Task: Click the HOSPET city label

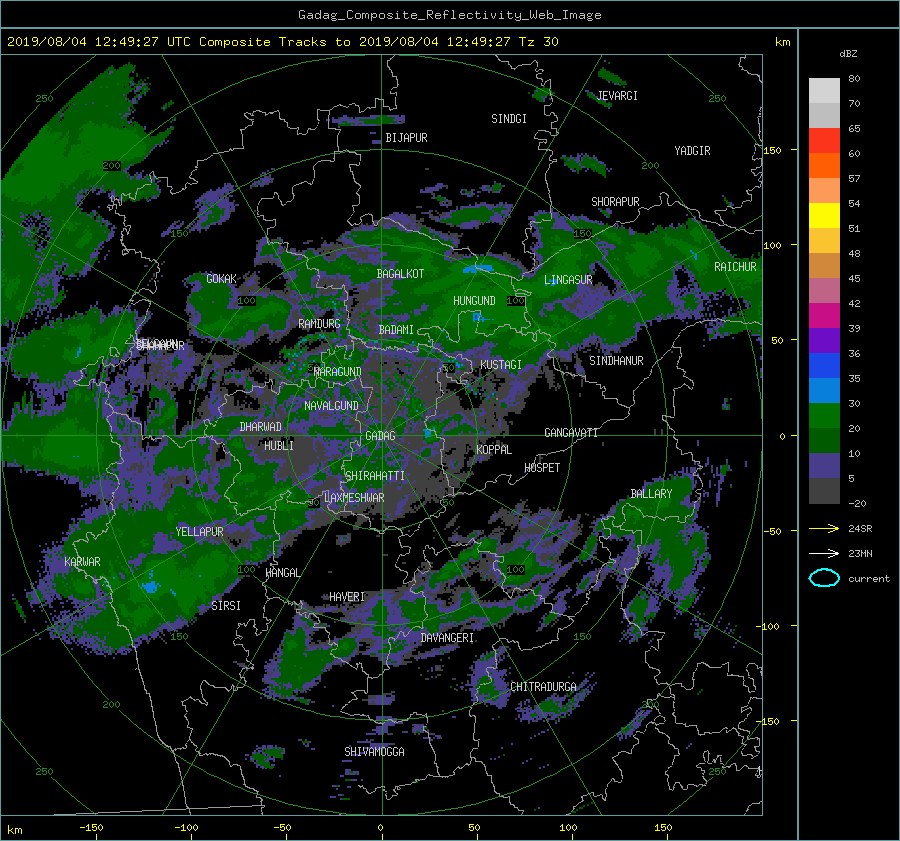Action: click(542, 468)
